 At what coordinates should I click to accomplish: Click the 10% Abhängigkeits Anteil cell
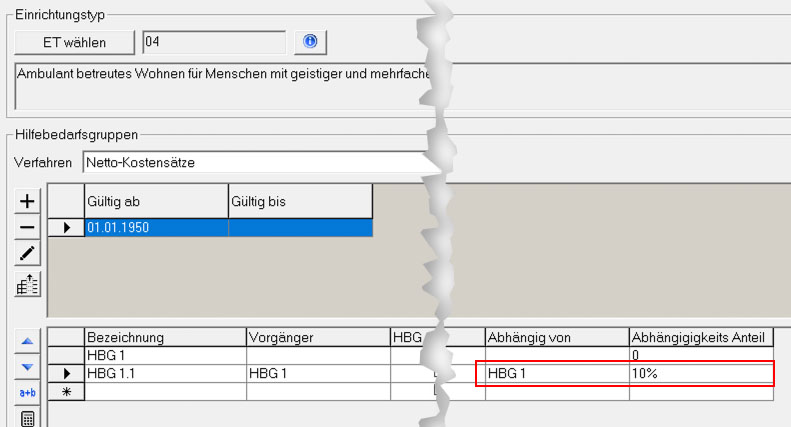(700, 373)
